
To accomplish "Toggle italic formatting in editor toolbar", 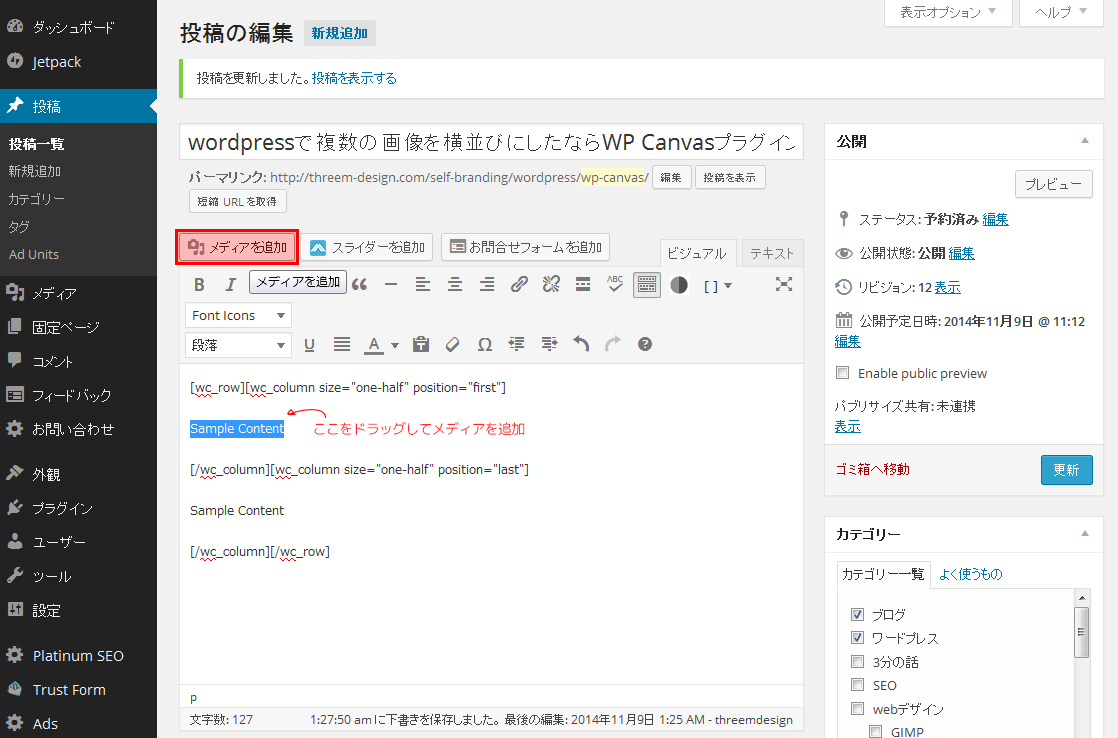I will (230, 285).
